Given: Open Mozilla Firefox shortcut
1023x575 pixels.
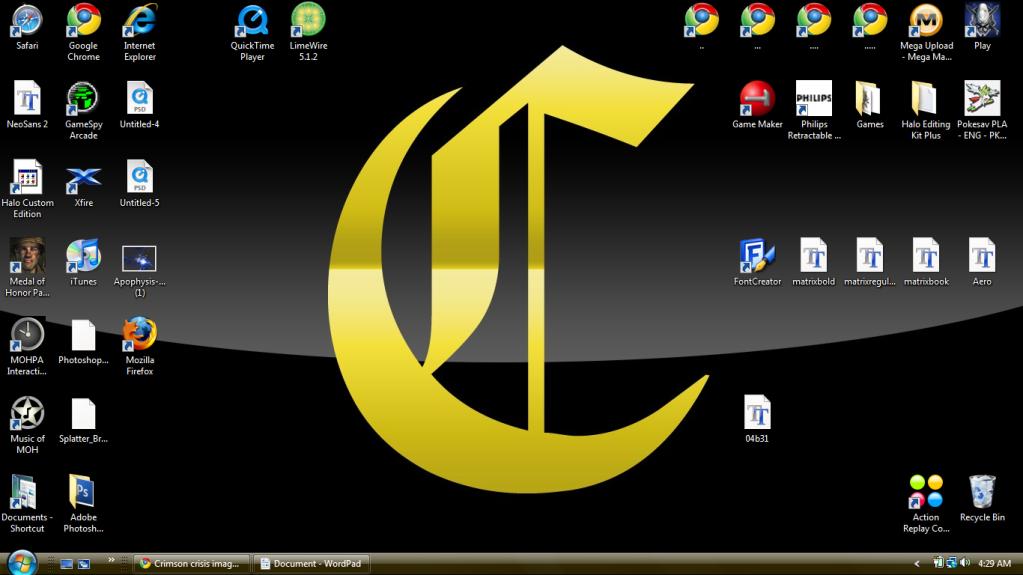Looking at the screenshot, I should pos(140,335).
